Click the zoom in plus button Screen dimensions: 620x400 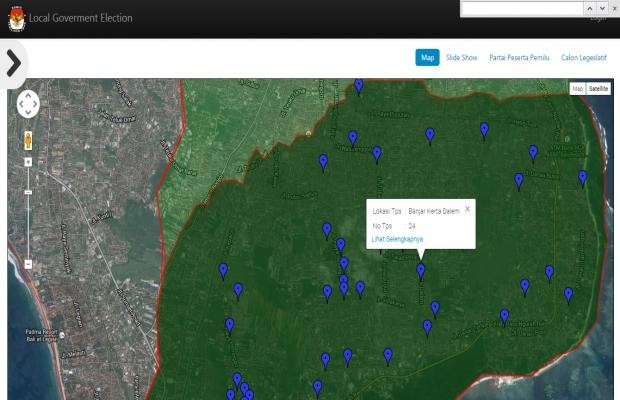[x=28, y=161]
